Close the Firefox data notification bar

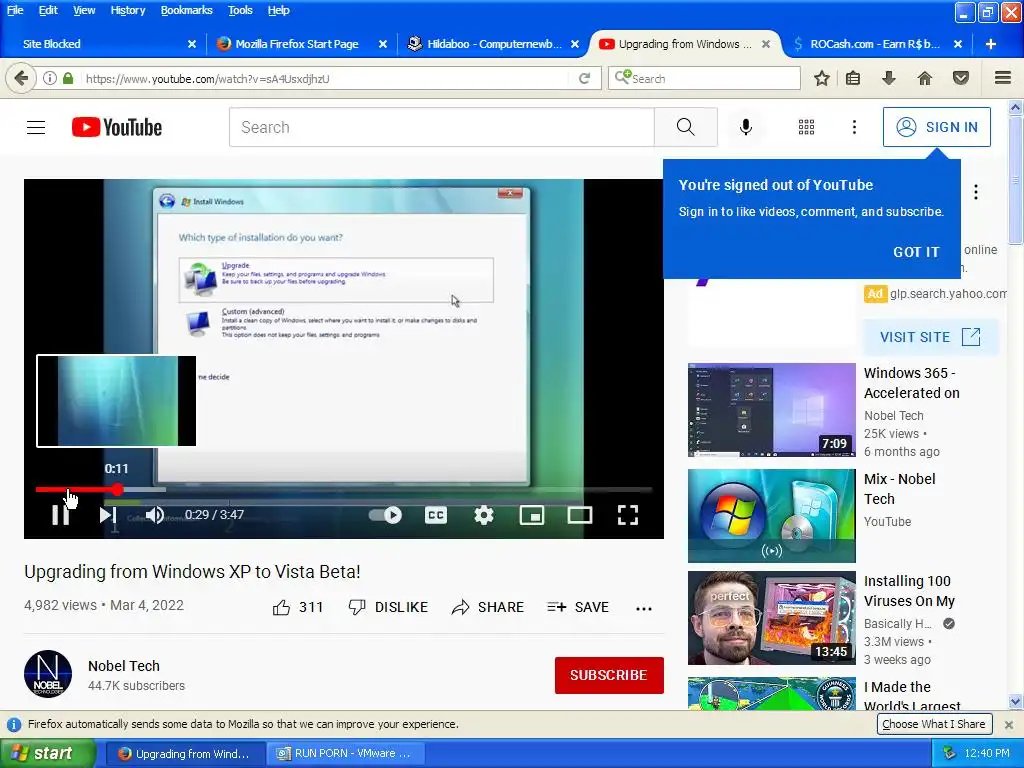tap(1008, 725)
